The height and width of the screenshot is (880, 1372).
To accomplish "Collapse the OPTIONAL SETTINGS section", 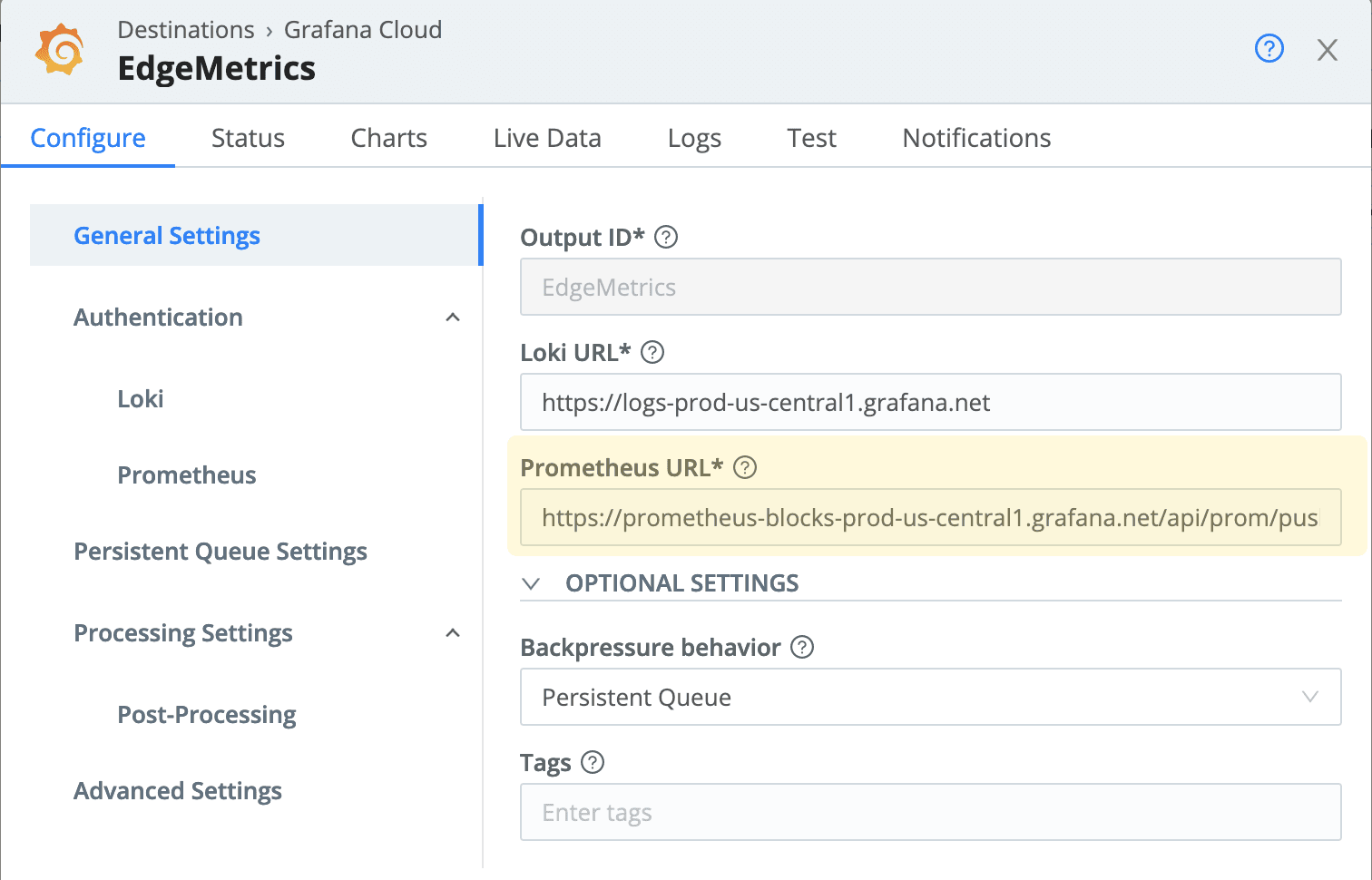I will coord(532,583).
